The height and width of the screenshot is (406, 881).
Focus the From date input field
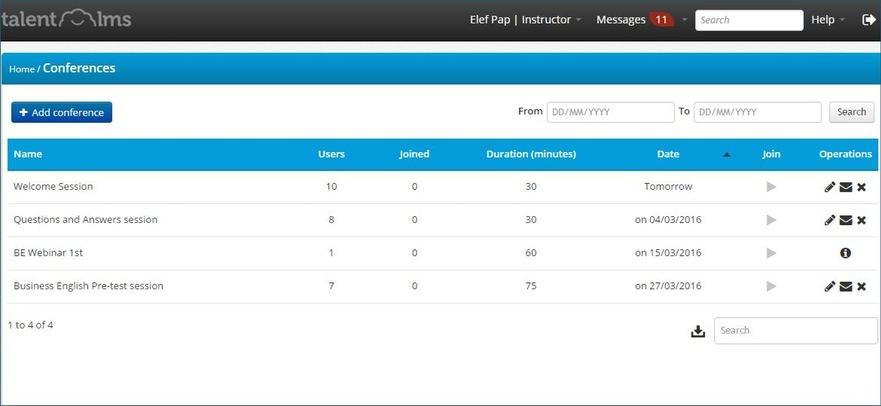tap(610, 112)
